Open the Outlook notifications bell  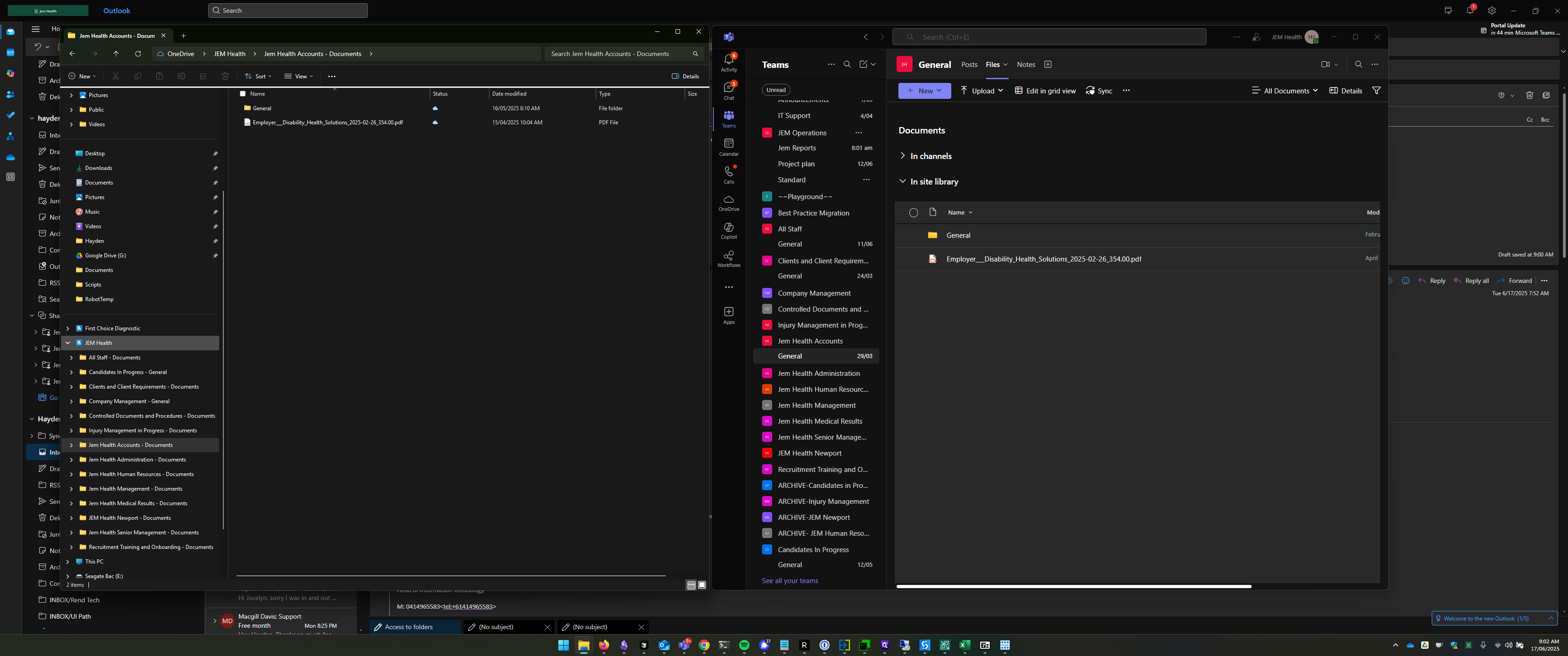[x=1470, y=10]
